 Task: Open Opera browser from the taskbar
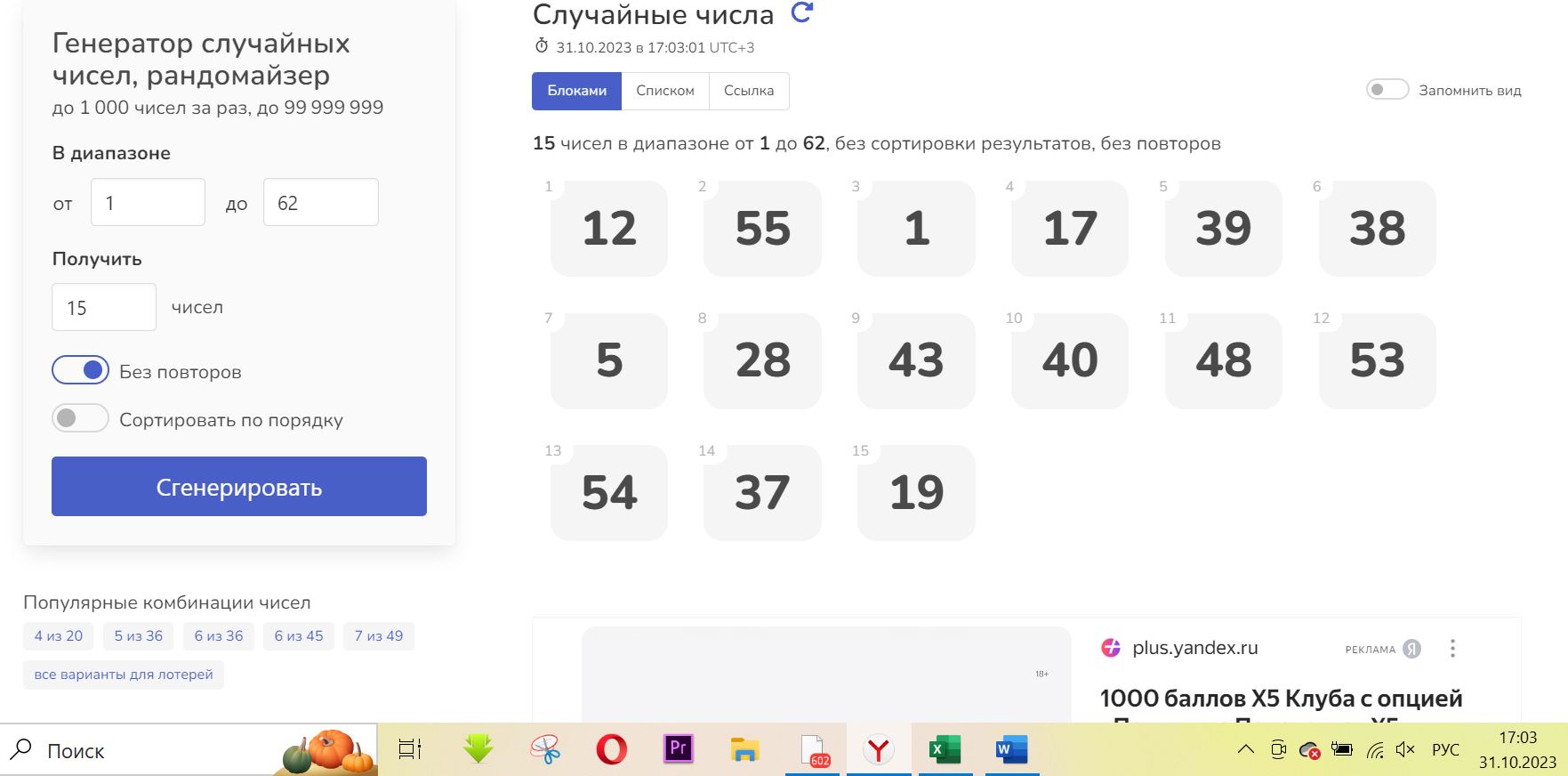click(611, 750)
